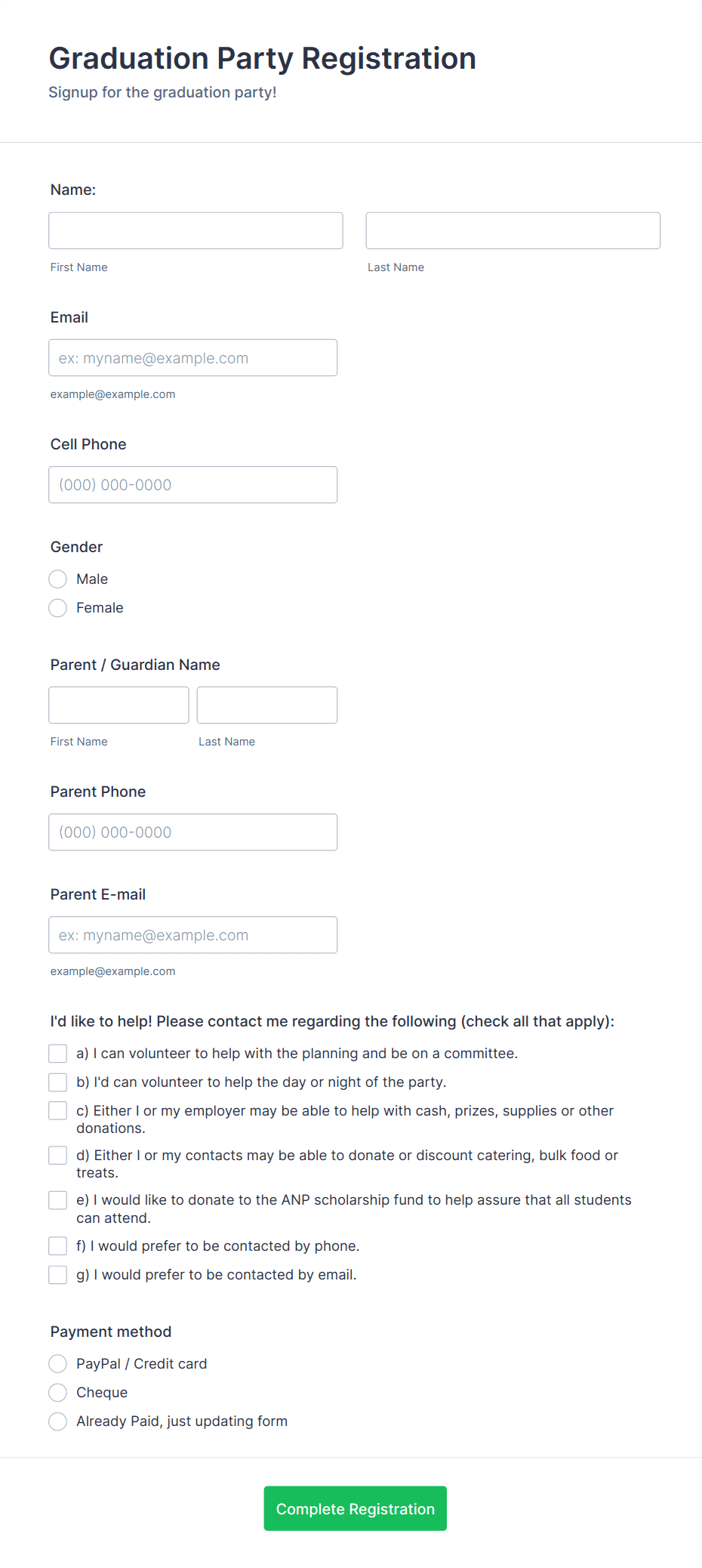702x1568 pixels.
Task: Choose PayPal / Credit card payment method
Action: pyautogui.click(x=57, y=1363)
